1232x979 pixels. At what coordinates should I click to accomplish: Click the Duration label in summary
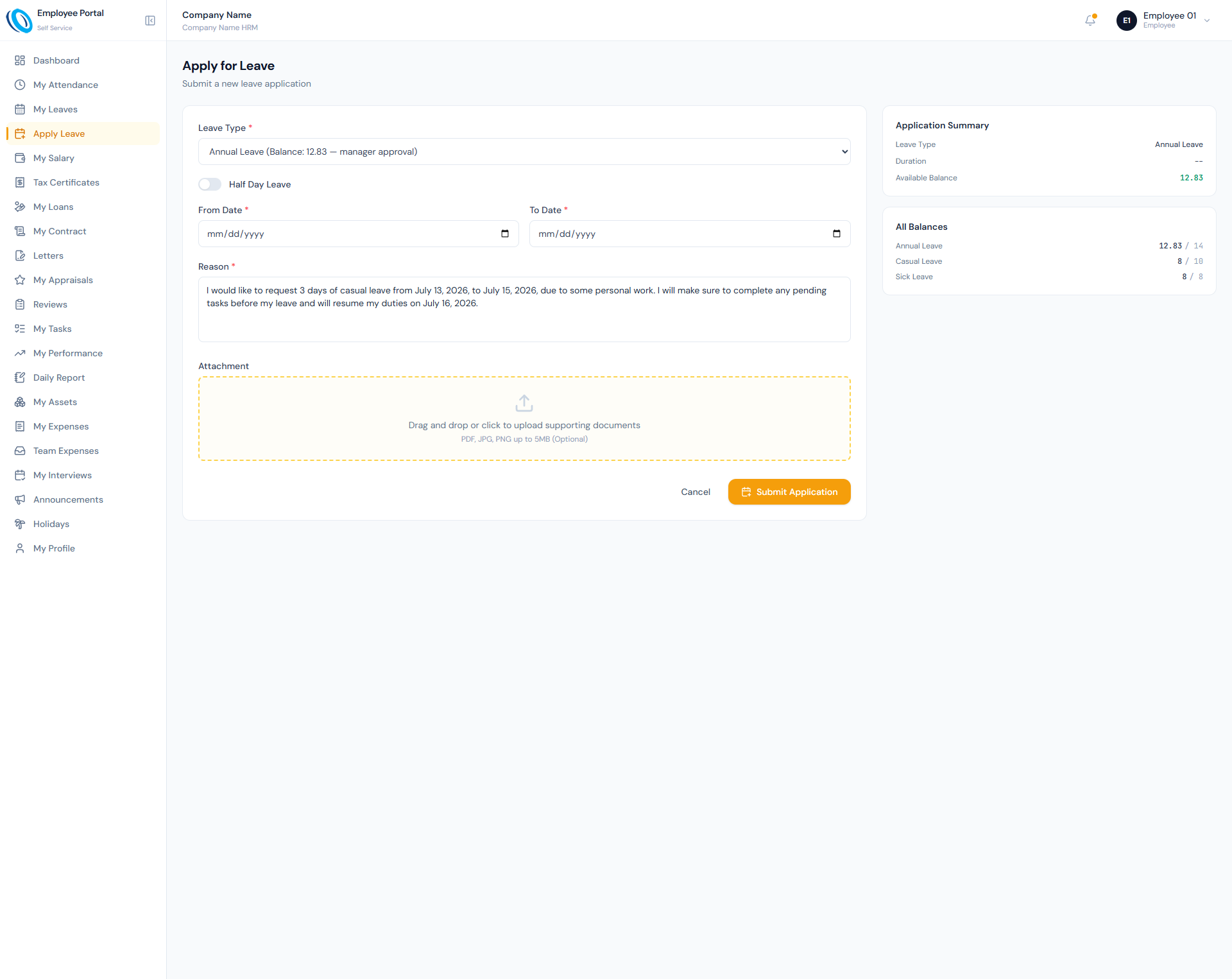(x=911, y=161)
